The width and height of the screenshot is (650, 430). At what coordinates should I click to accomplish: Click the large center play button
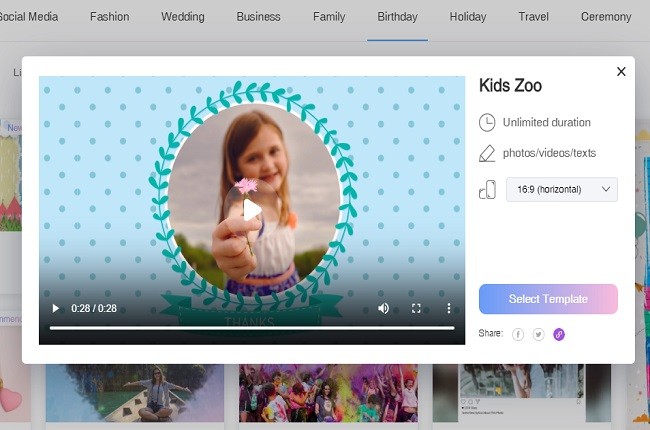point(252,210)
